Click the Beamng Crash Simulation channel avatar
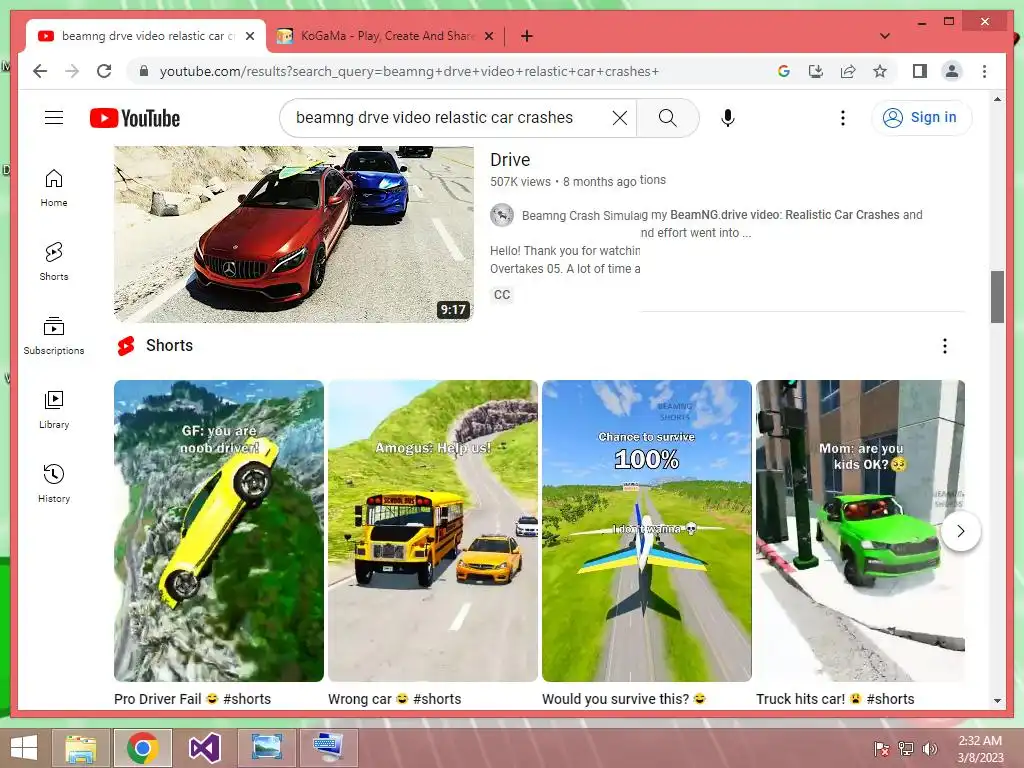 click(502, 215)
